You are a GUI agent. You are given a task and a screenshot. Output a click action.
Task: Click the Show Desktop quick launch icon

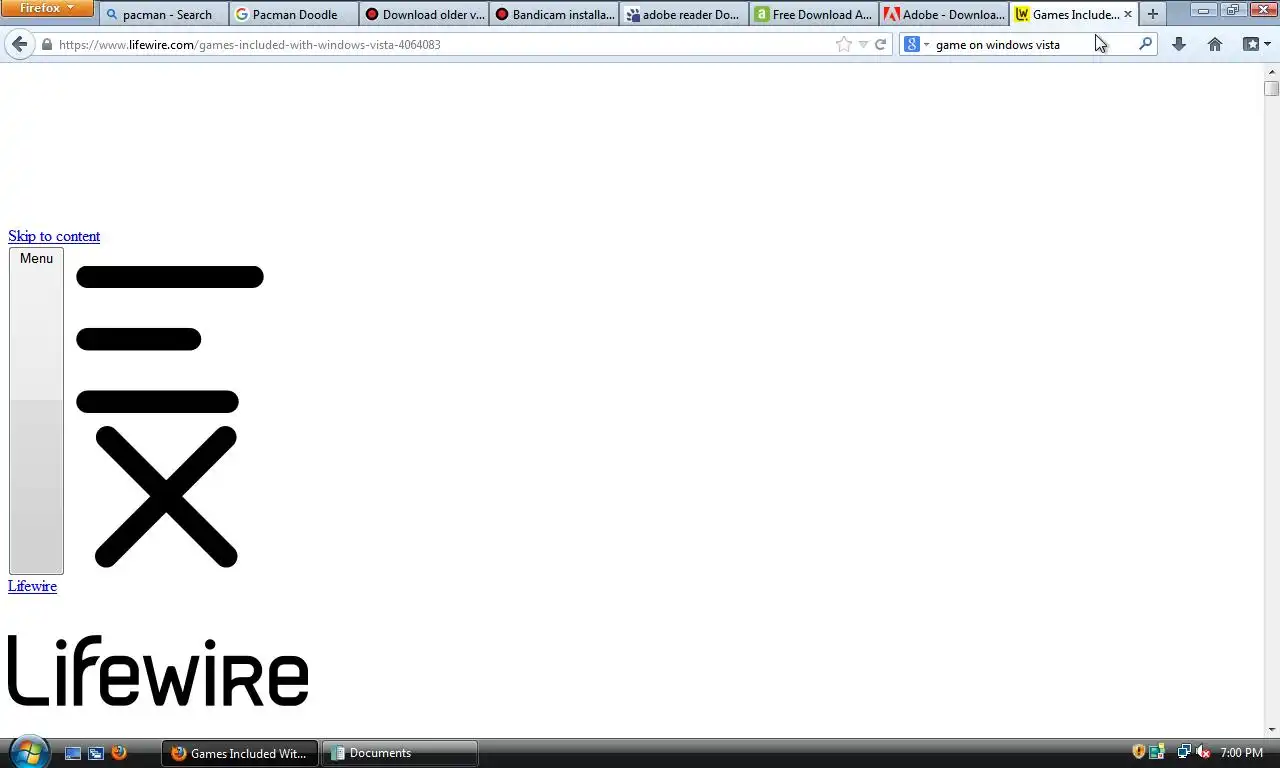coord(73,753)
